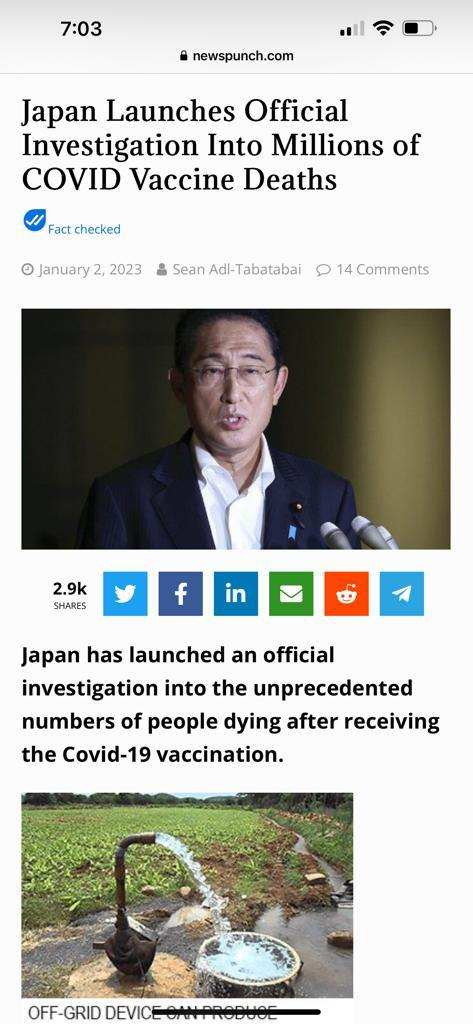
Task: Tap the newspunch.com address bar
Action: tap(236, 56)
